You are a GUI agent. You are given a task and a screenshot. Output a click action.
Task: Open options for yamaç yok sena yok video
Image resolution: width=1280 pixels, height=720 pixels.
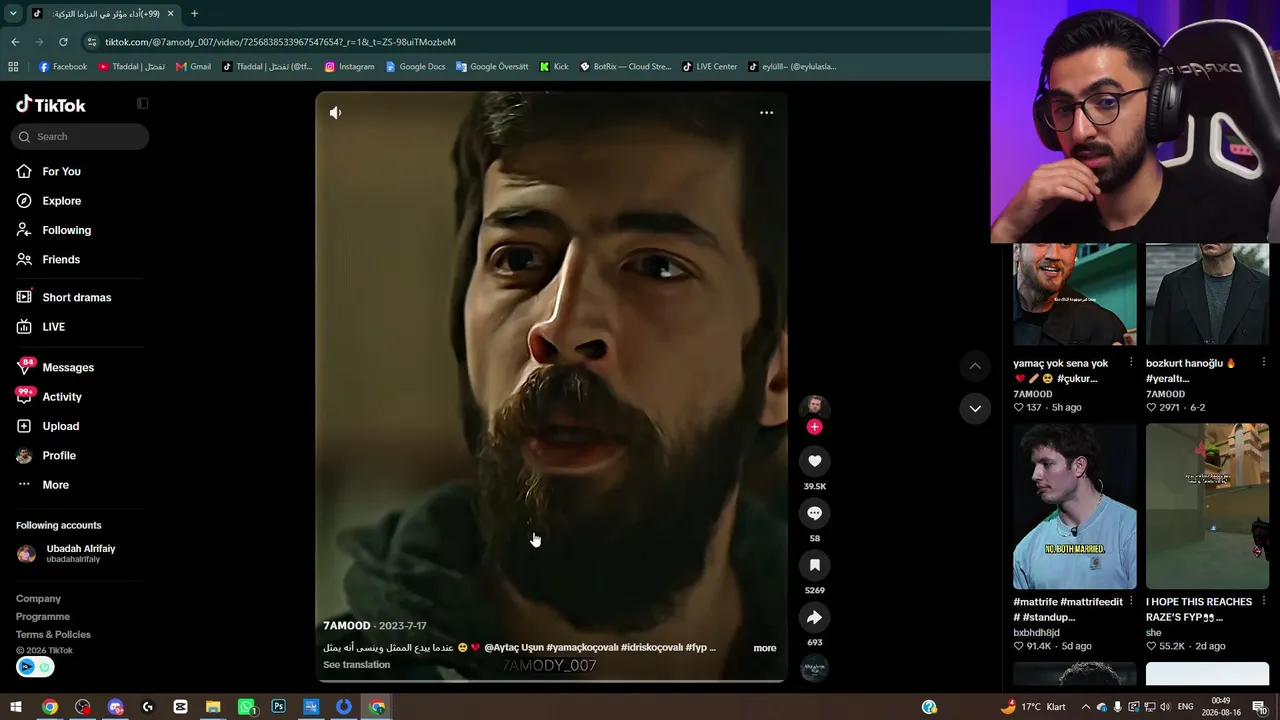coord(1131,363)
